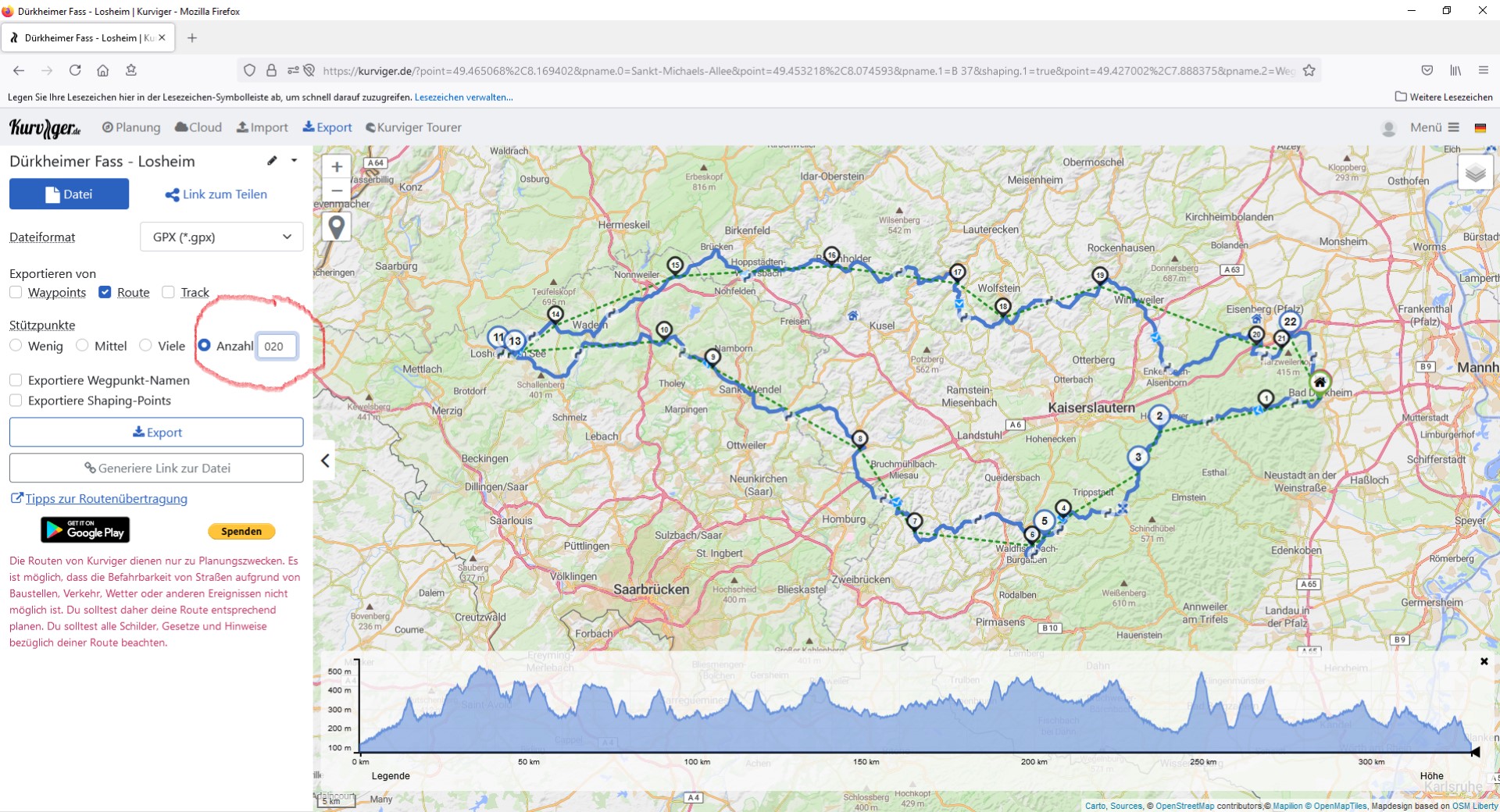Collapse the left sidebar panel
The height and width of the screenshot is (812, 1500).
coord(325,461)
